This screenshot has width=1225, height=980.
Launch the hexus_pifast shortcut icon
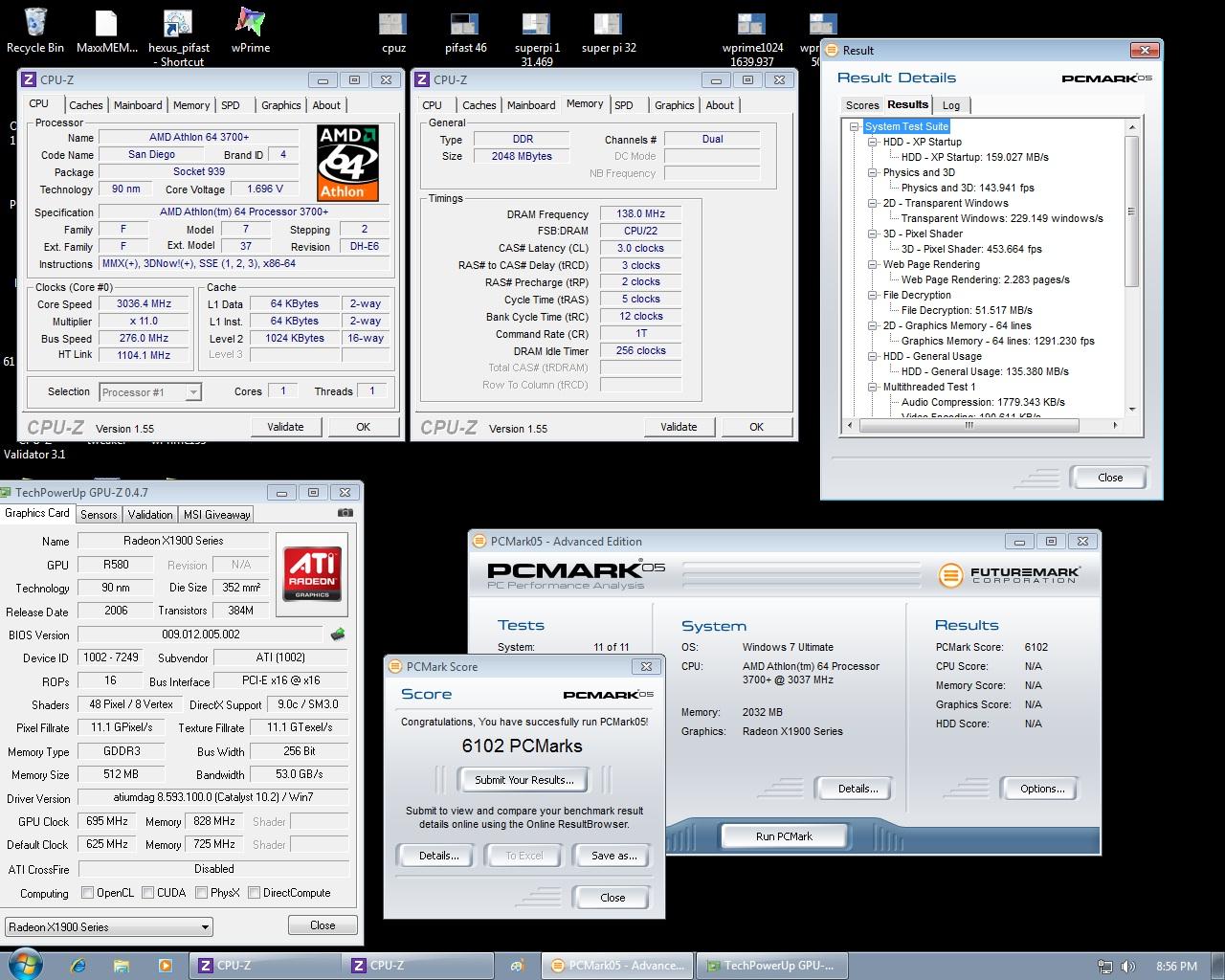pos(178,37)
